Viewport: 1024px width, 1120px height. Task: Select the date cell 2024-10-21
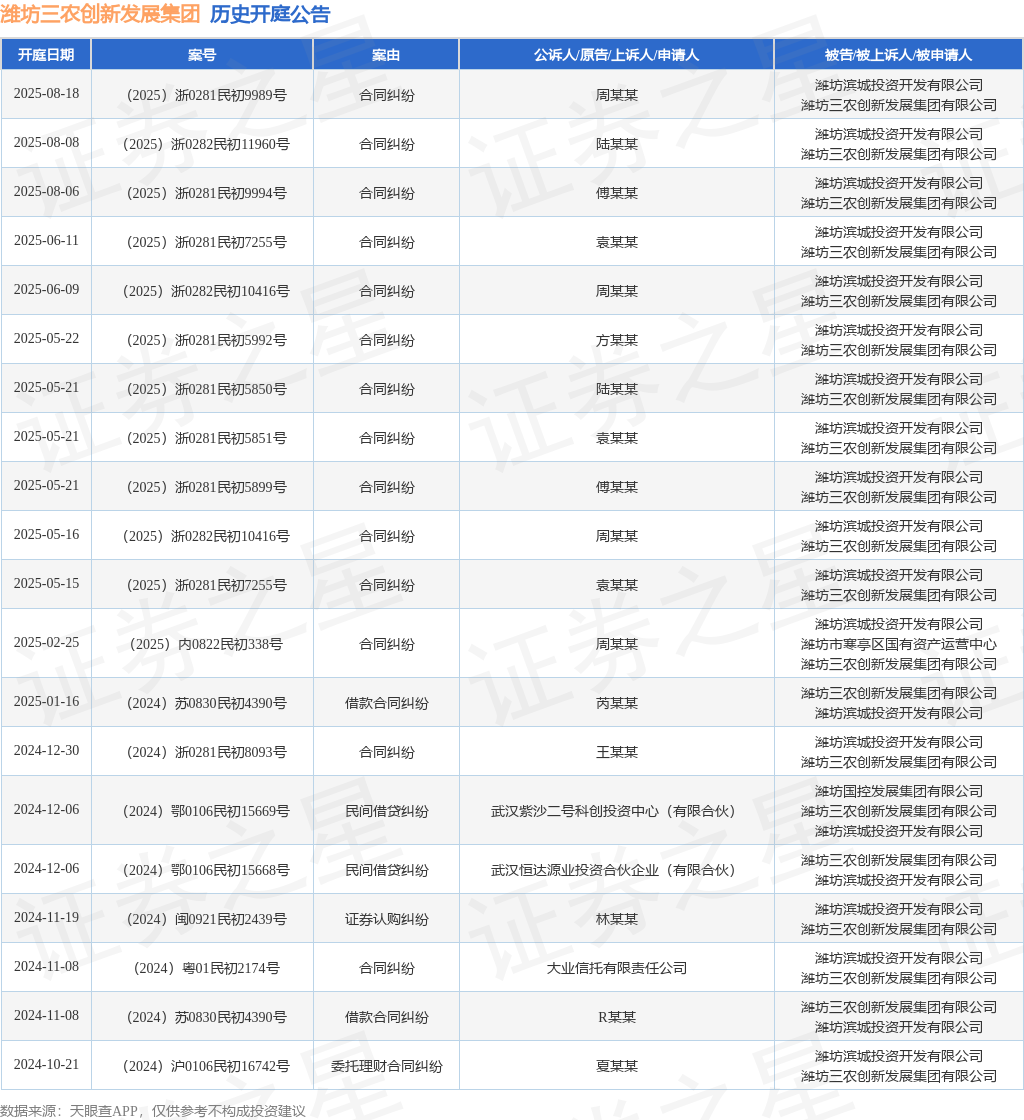point(46,1065)
